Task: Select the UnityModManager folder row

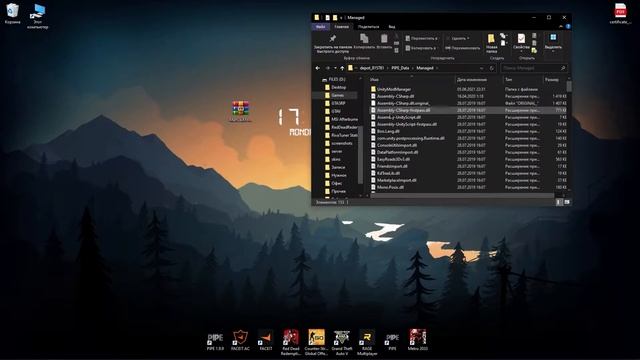Action: click(x=469, y=89)
